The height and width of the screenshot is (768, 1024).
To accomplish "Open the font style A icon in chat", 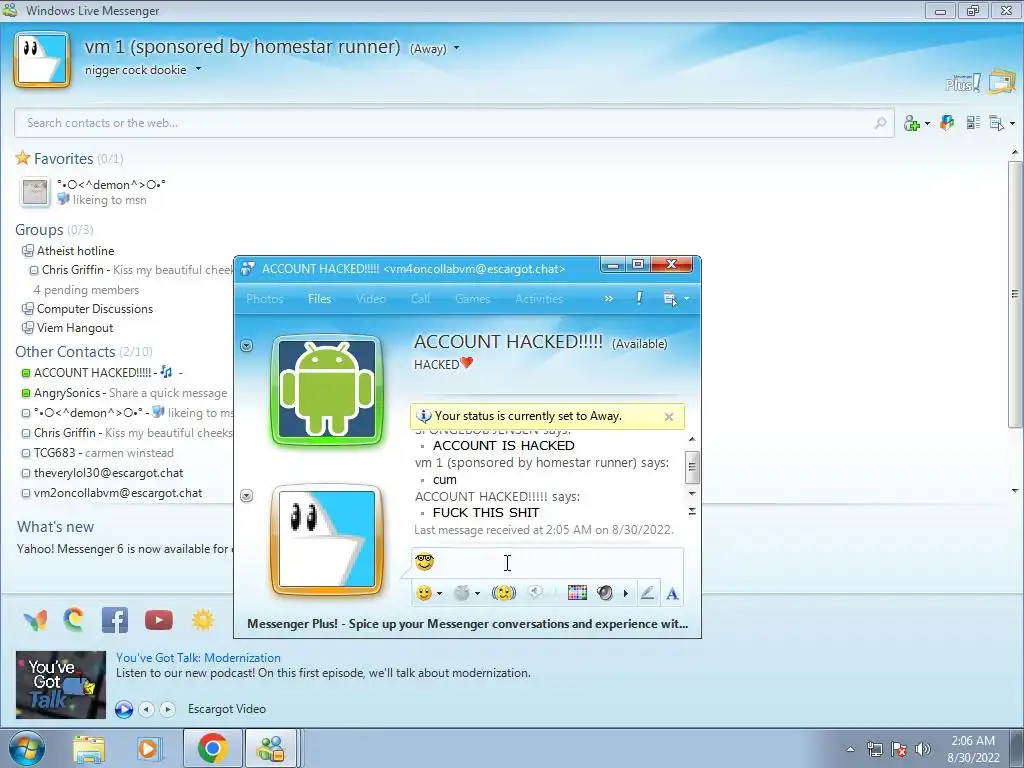I will (672, 593).
